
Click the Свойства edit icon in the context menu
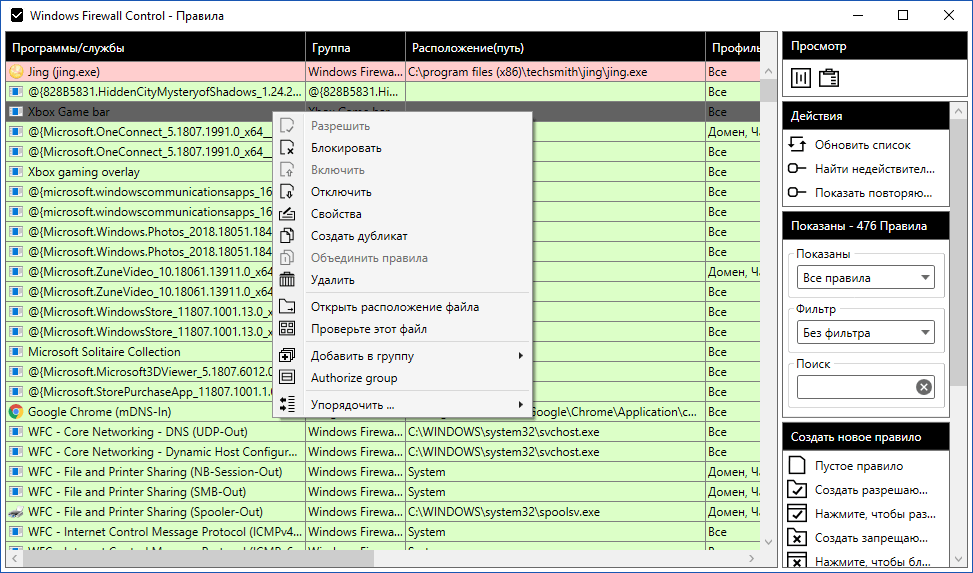(x=287, y=214)
